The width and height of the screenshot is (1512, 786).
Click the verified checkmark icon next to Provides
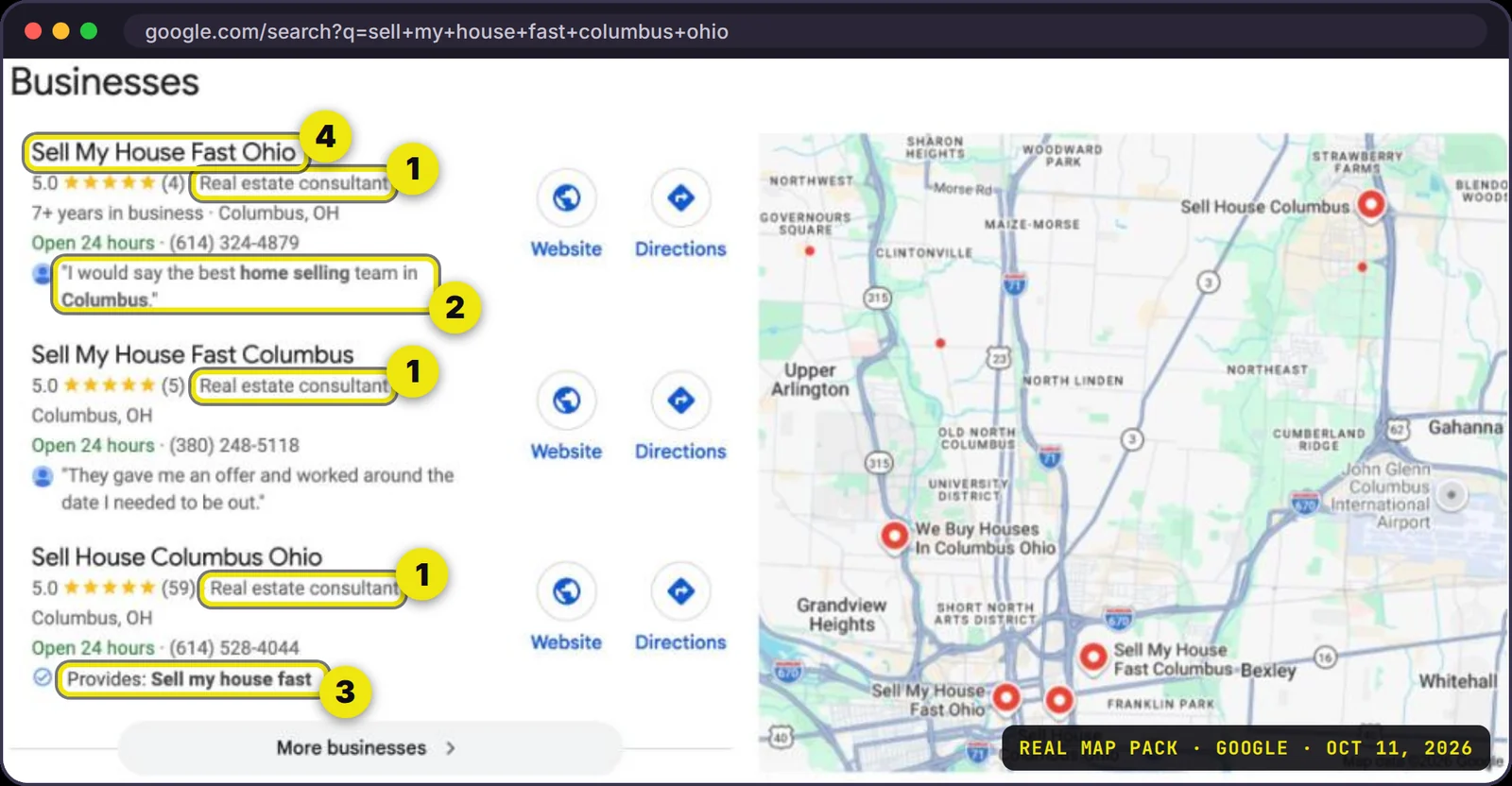43,677
